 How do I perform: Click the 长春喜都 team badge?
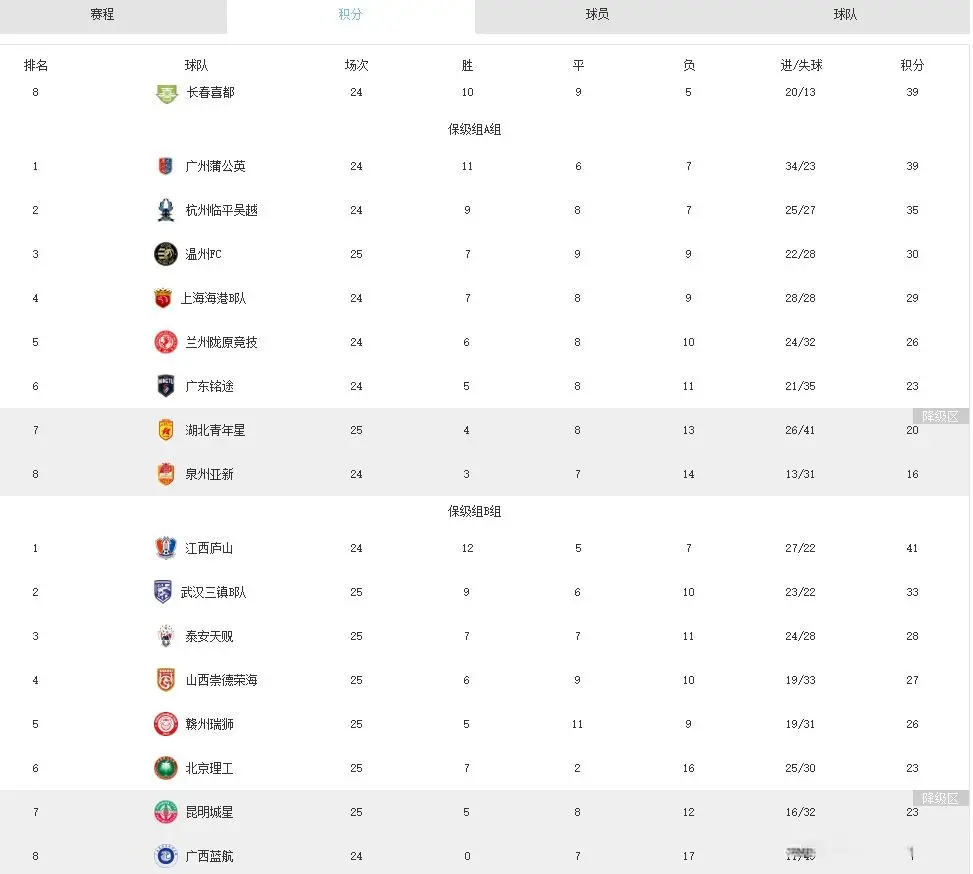click(166, 91)
